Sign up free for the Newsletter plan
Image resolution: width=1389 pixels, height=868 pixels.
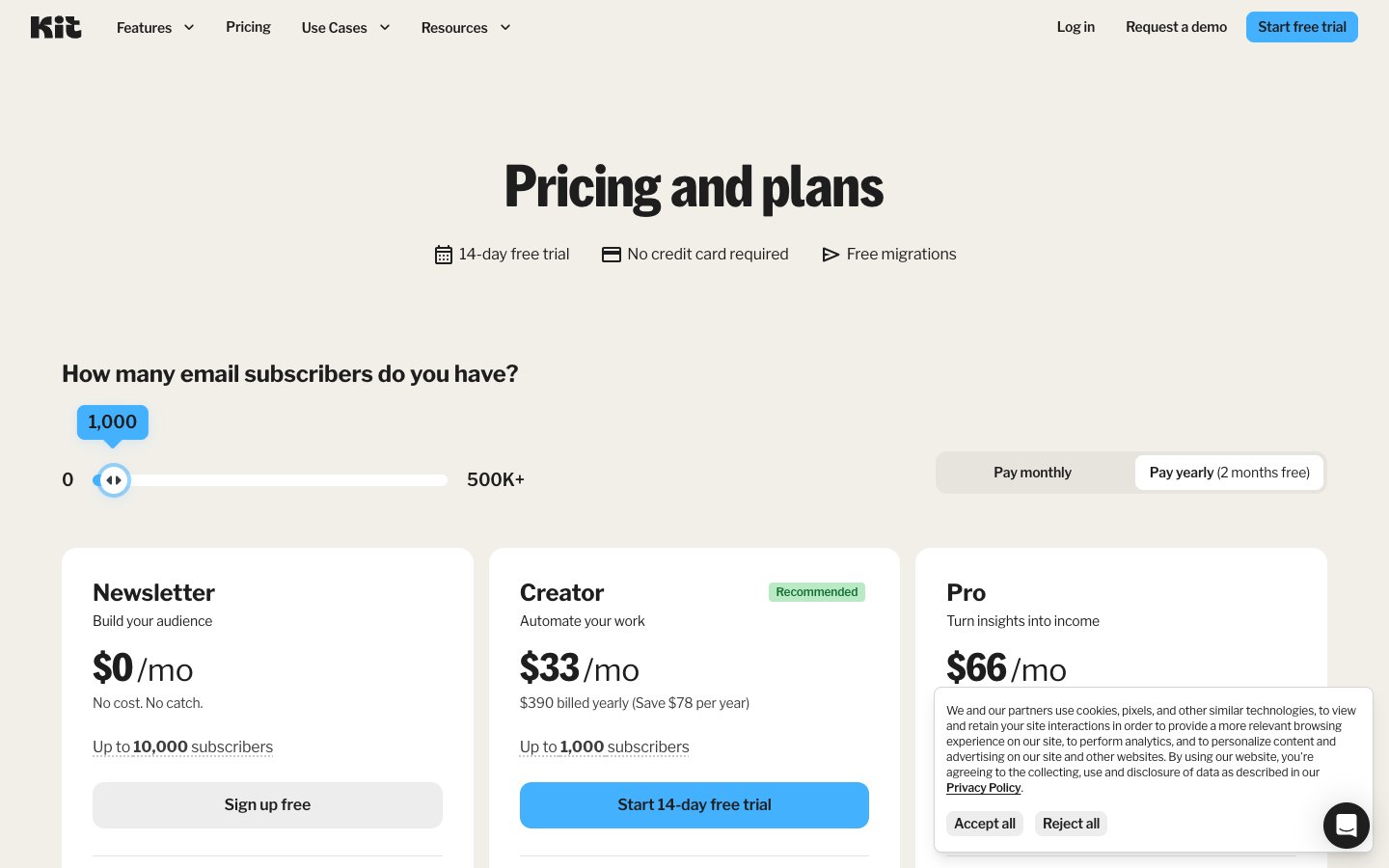point(267,804)
